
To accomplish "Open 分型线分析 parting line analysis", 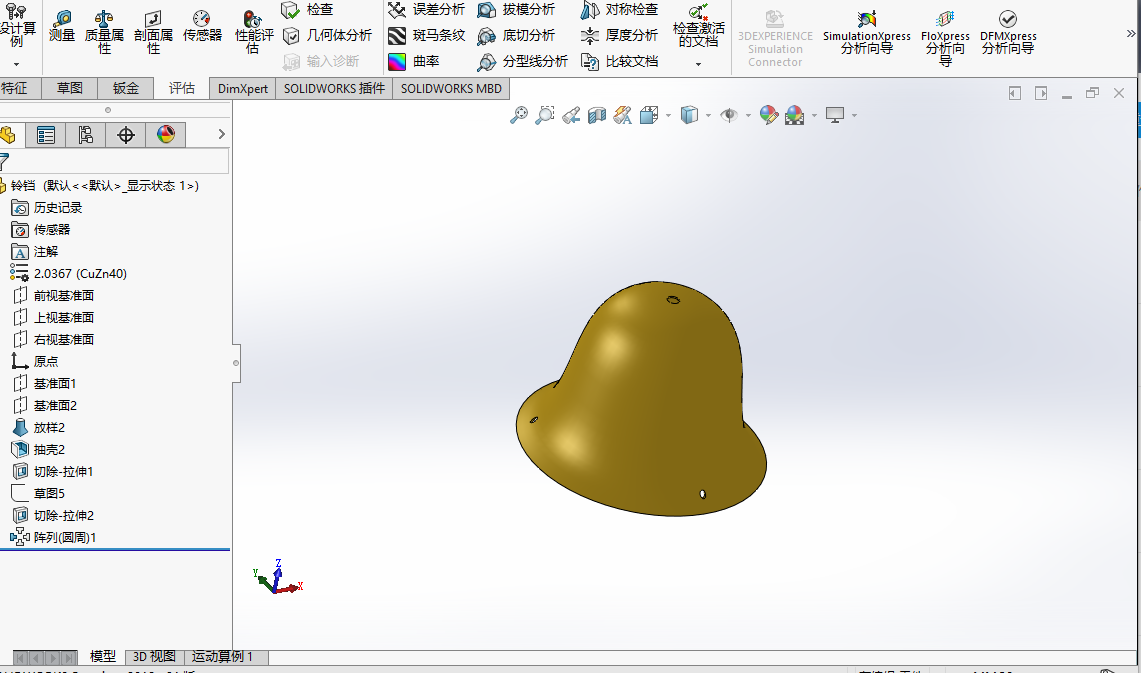I will (522, 61).
